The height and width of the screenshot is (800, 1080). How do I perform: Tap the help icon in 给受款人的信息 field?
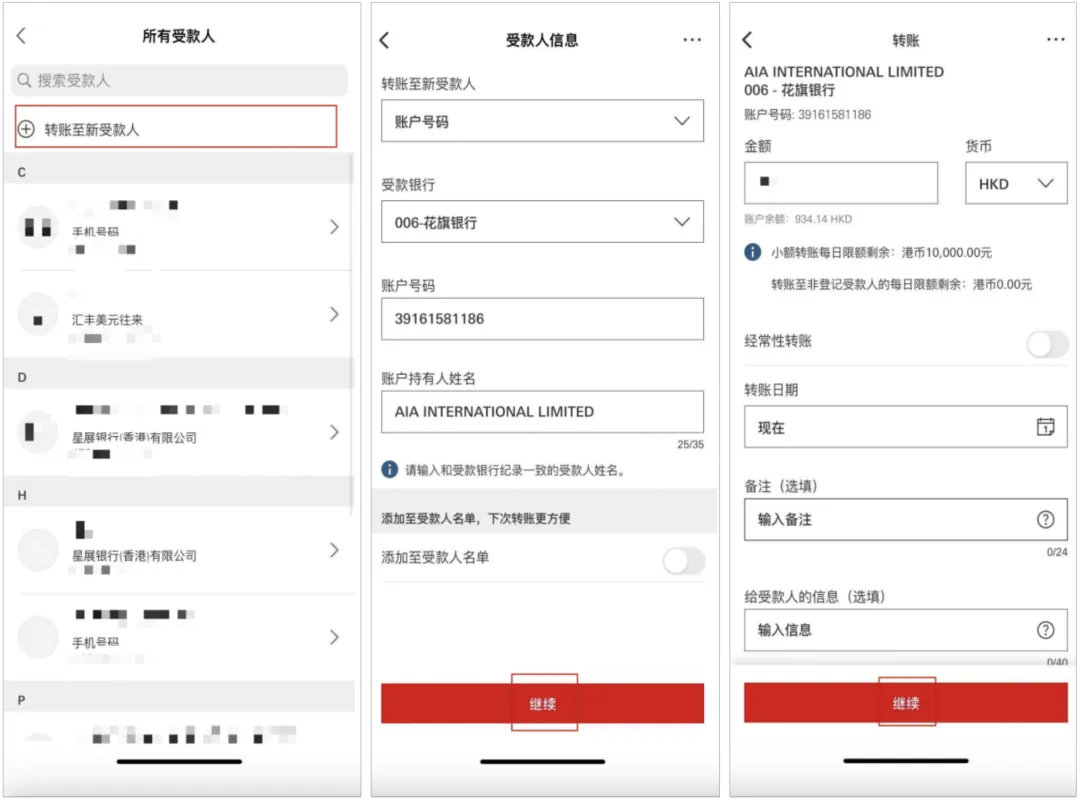pyautogui.click(x=1046, y=630)
